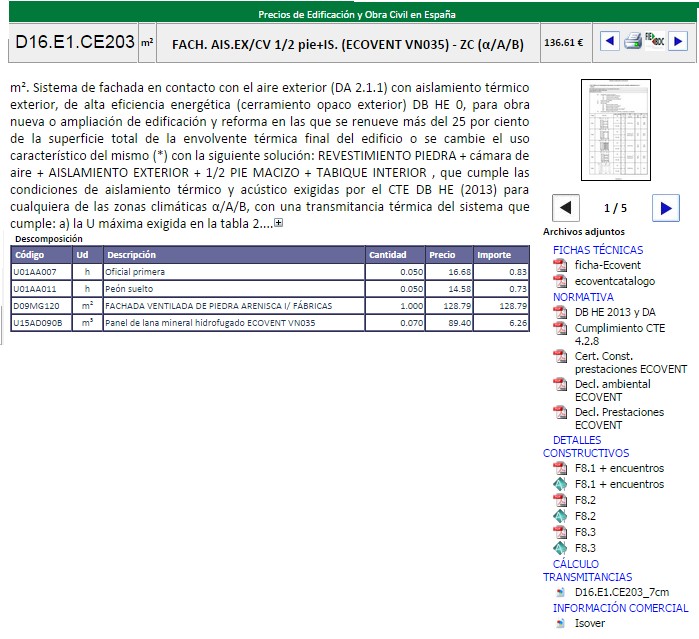Open PDF icon beside Decl. Prestaciones ECOVENT

[560, 412]
